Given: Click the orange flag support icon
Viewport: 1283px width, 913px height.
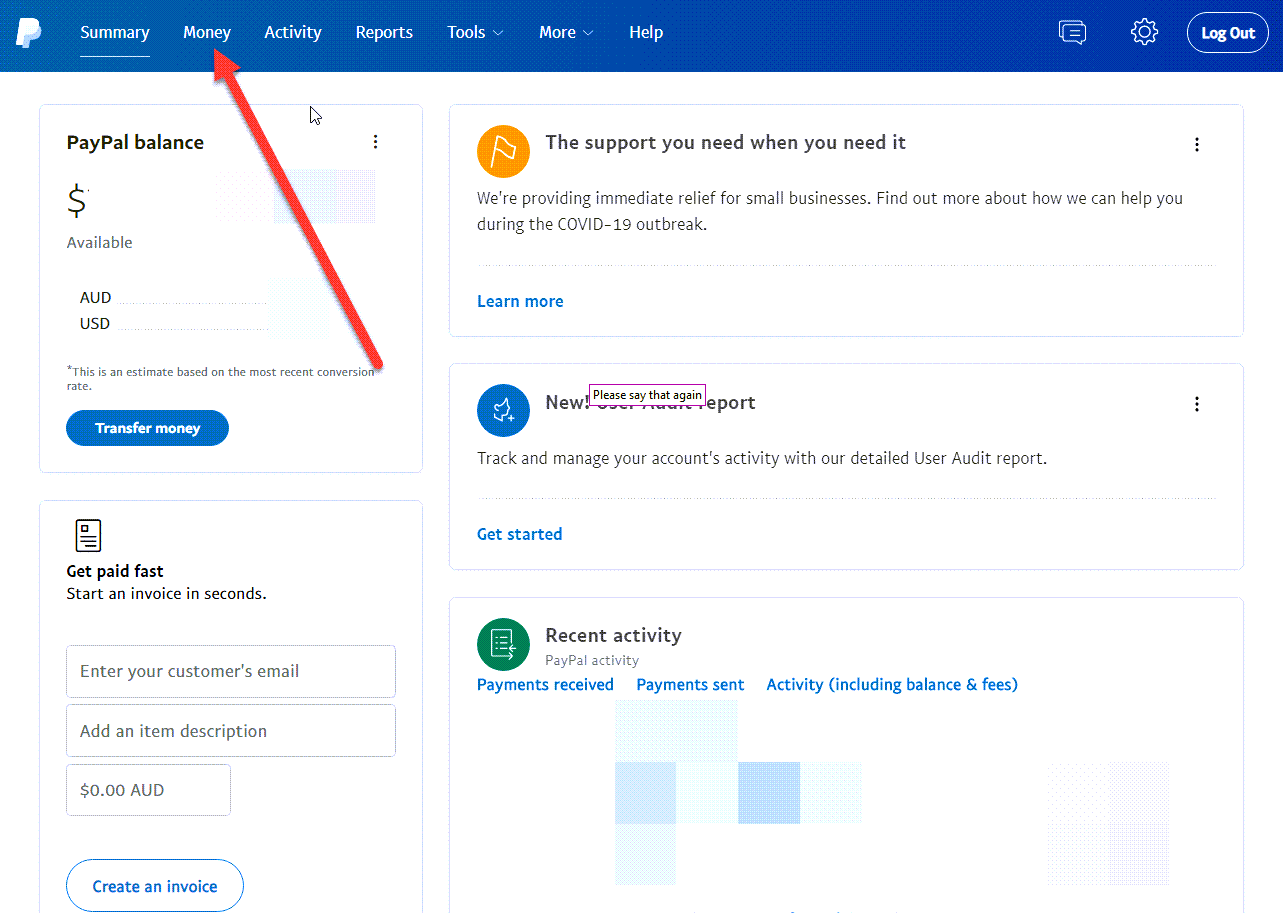Looking at the screenshot, I should click(x=503, y=151).
